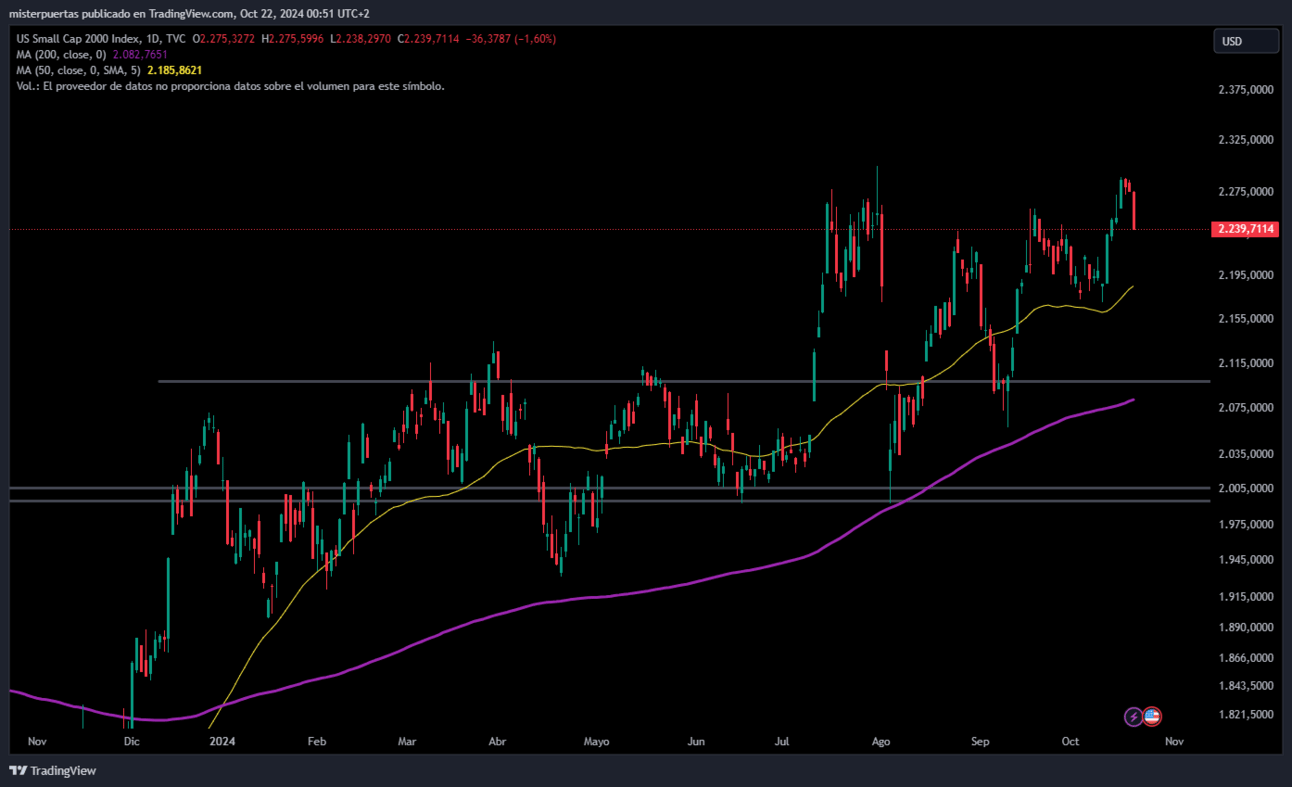
Task: Select the MA (200, close, 0) indicator legend
Action: point(63,55)
